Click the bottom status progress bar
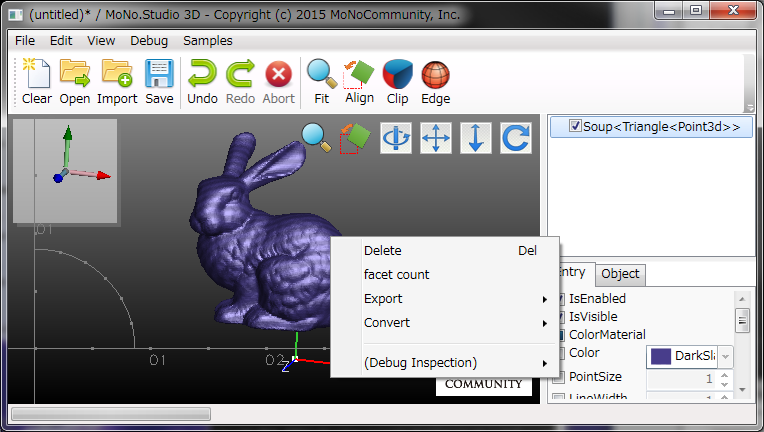This screenshot has height=432, width=764. (x=111, y=414)
